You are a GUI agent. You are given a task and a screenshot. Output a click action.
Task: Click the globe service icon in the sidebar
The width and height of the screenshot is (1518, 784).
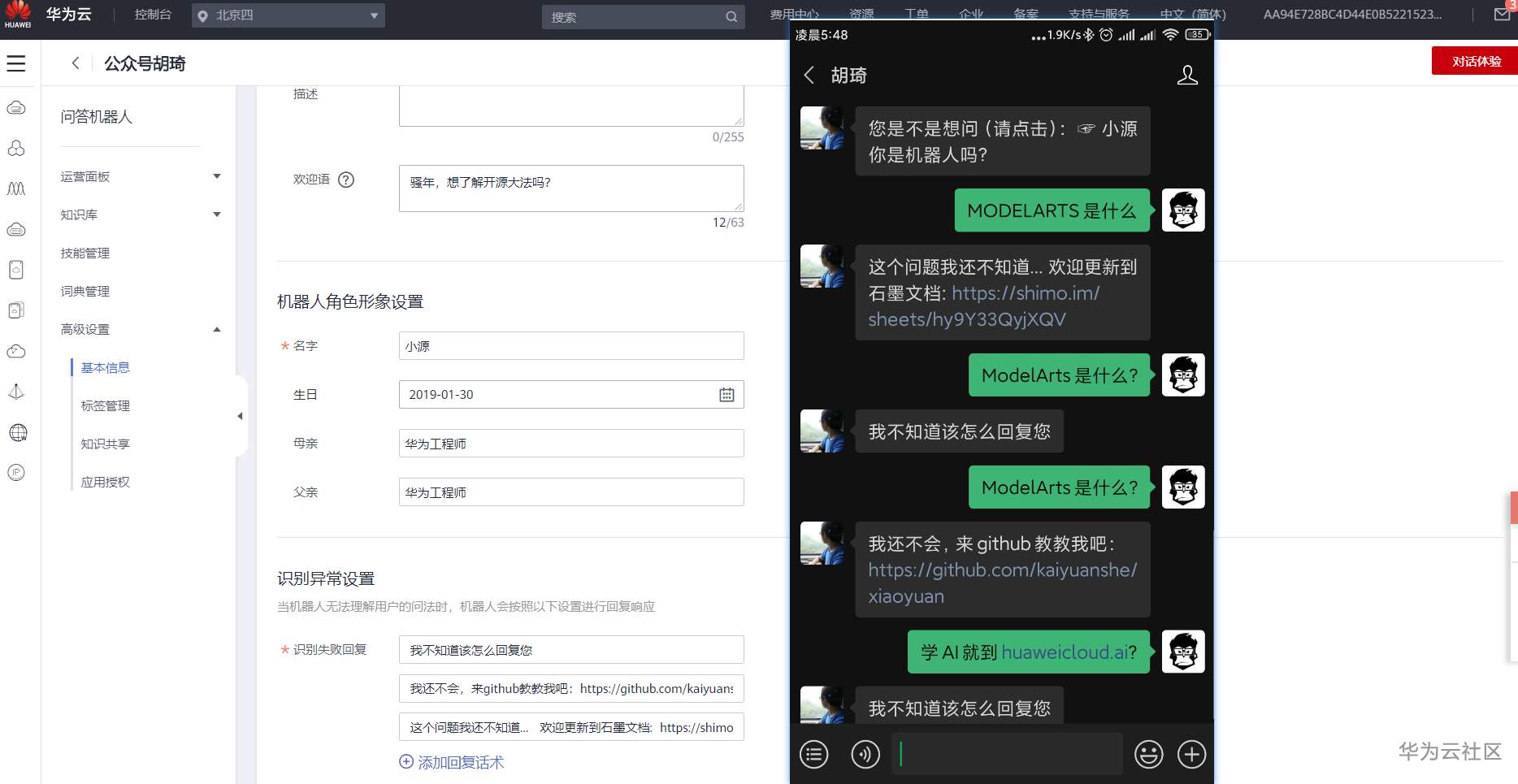click(x=16, y=432)
